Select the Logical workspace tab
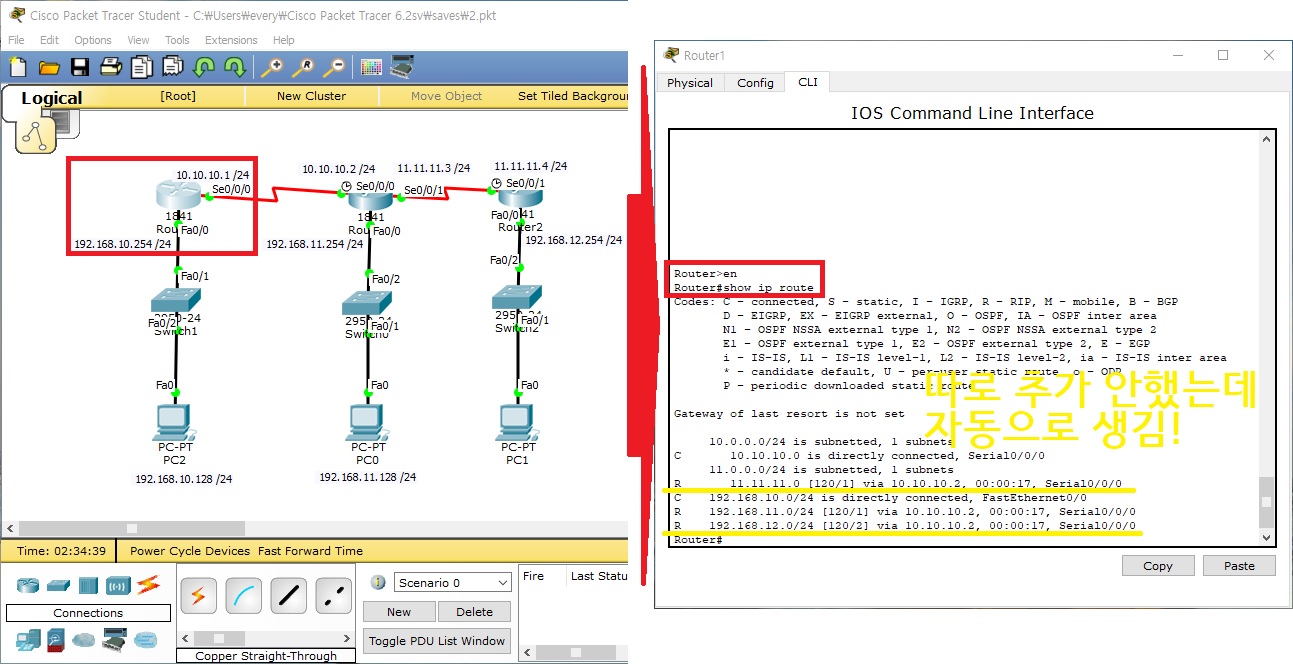The image size is (1293, 664). (x=52, y=98)
